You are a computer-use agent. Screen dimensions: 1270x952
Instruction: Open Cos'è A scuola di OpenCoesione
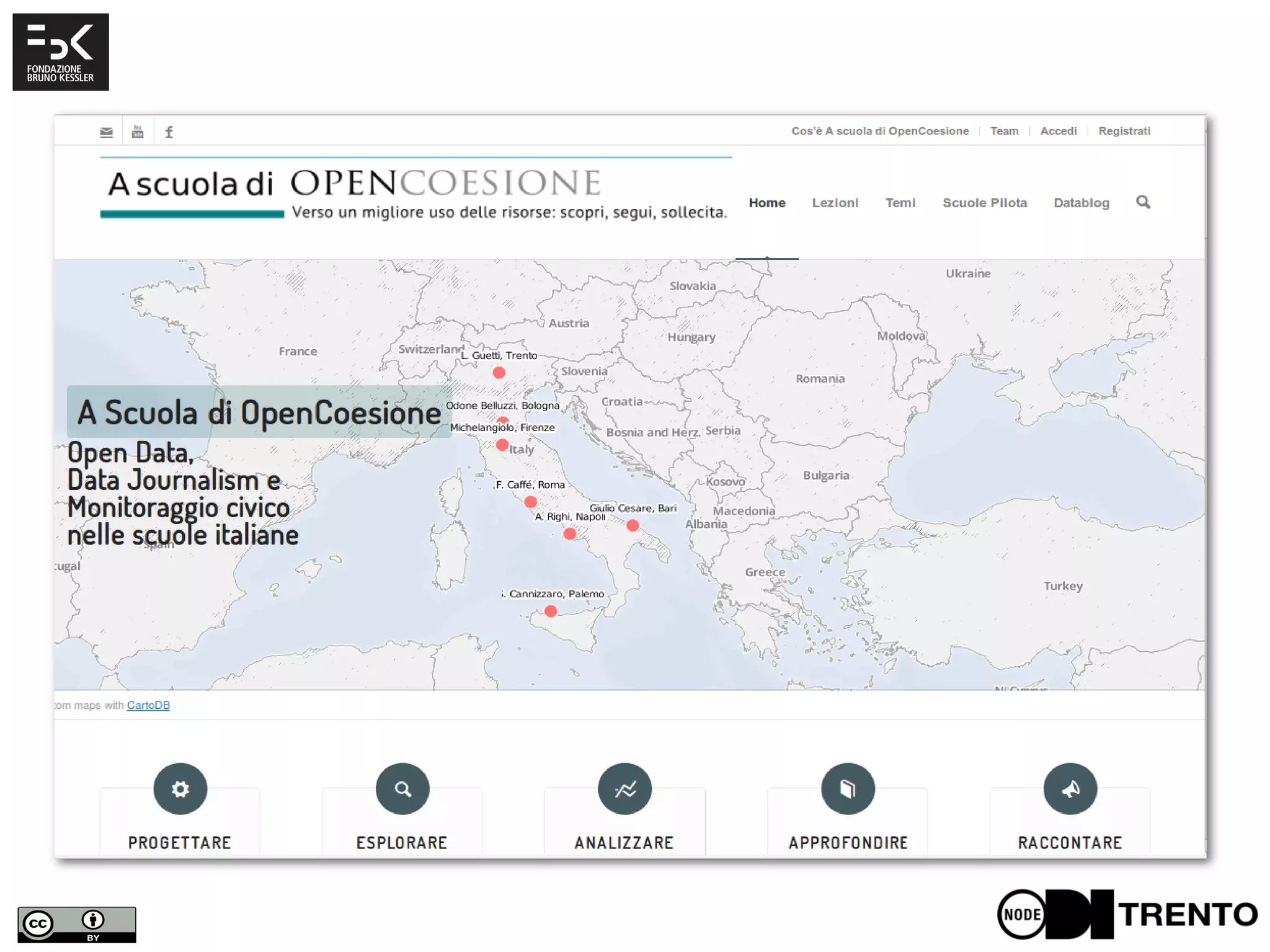pos(879,131)
